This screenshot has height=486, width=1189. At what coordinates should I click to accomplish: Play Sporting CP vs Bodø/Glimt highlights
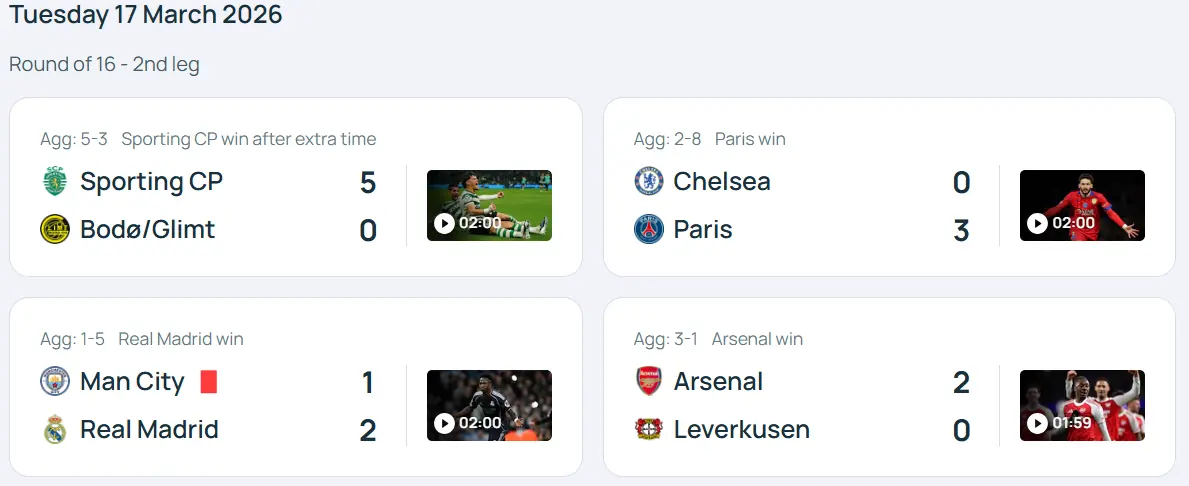point(489,205)
